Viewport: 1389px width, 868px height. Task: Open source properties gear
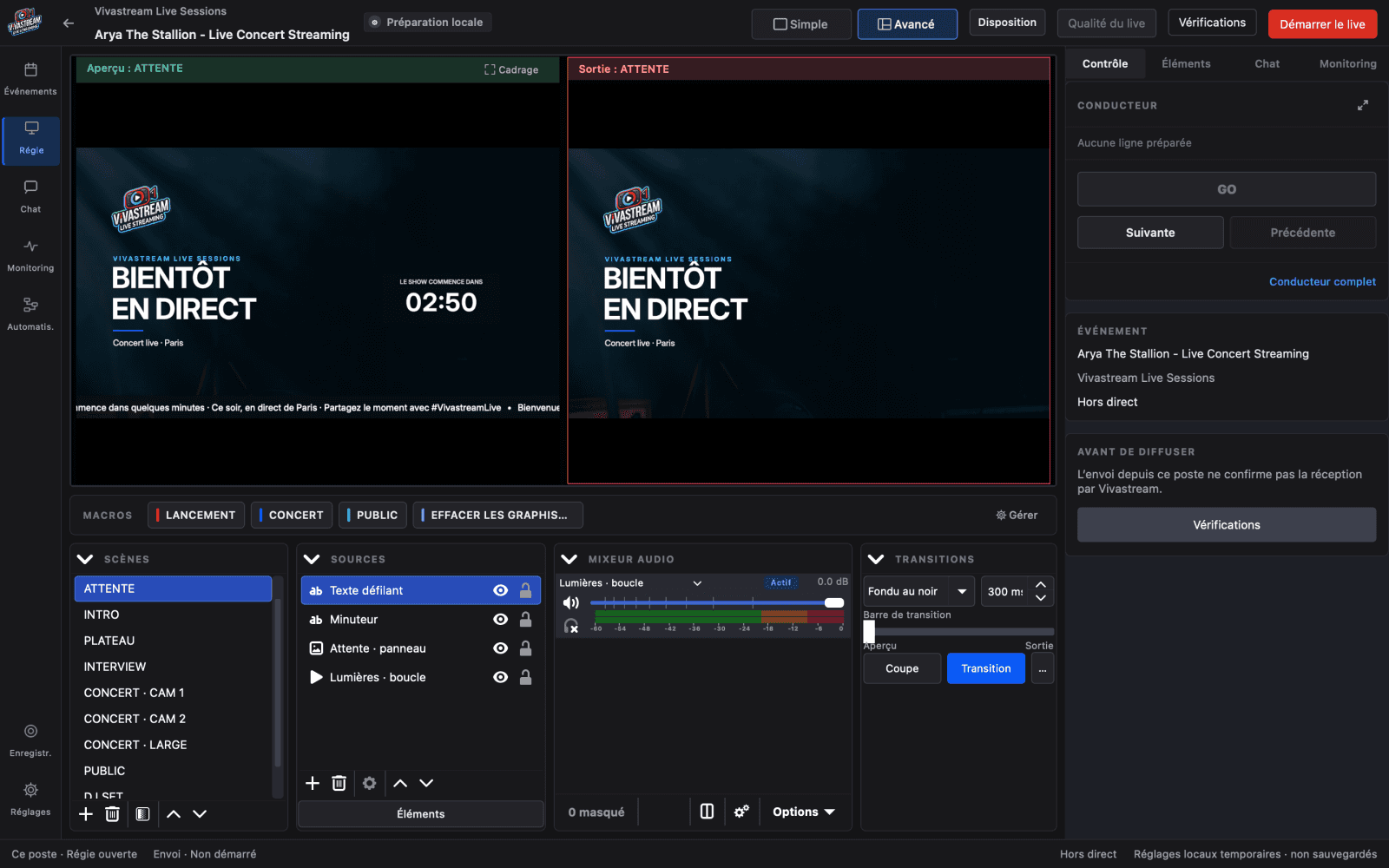point(369,783)
